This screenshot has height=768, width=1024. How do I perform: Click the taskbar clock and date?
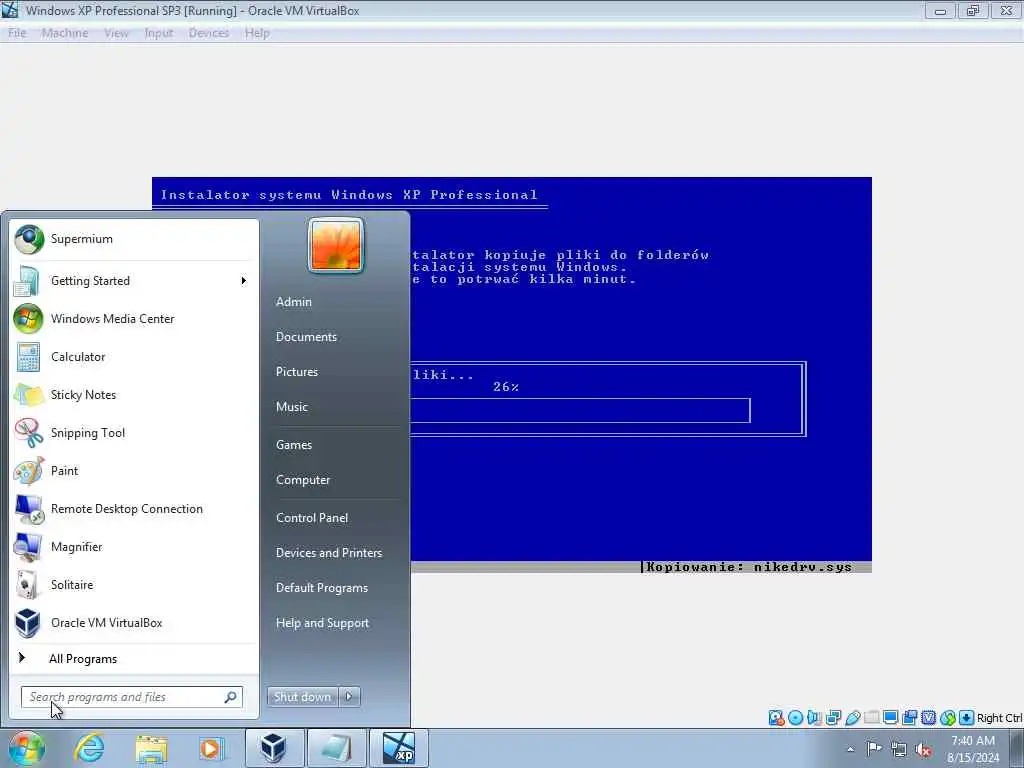(x=973, y=749)
